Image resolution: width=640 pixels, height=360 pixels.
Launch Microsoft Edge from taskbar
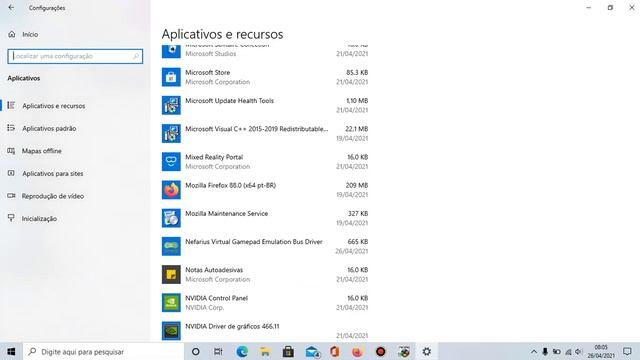click(242, 351)
